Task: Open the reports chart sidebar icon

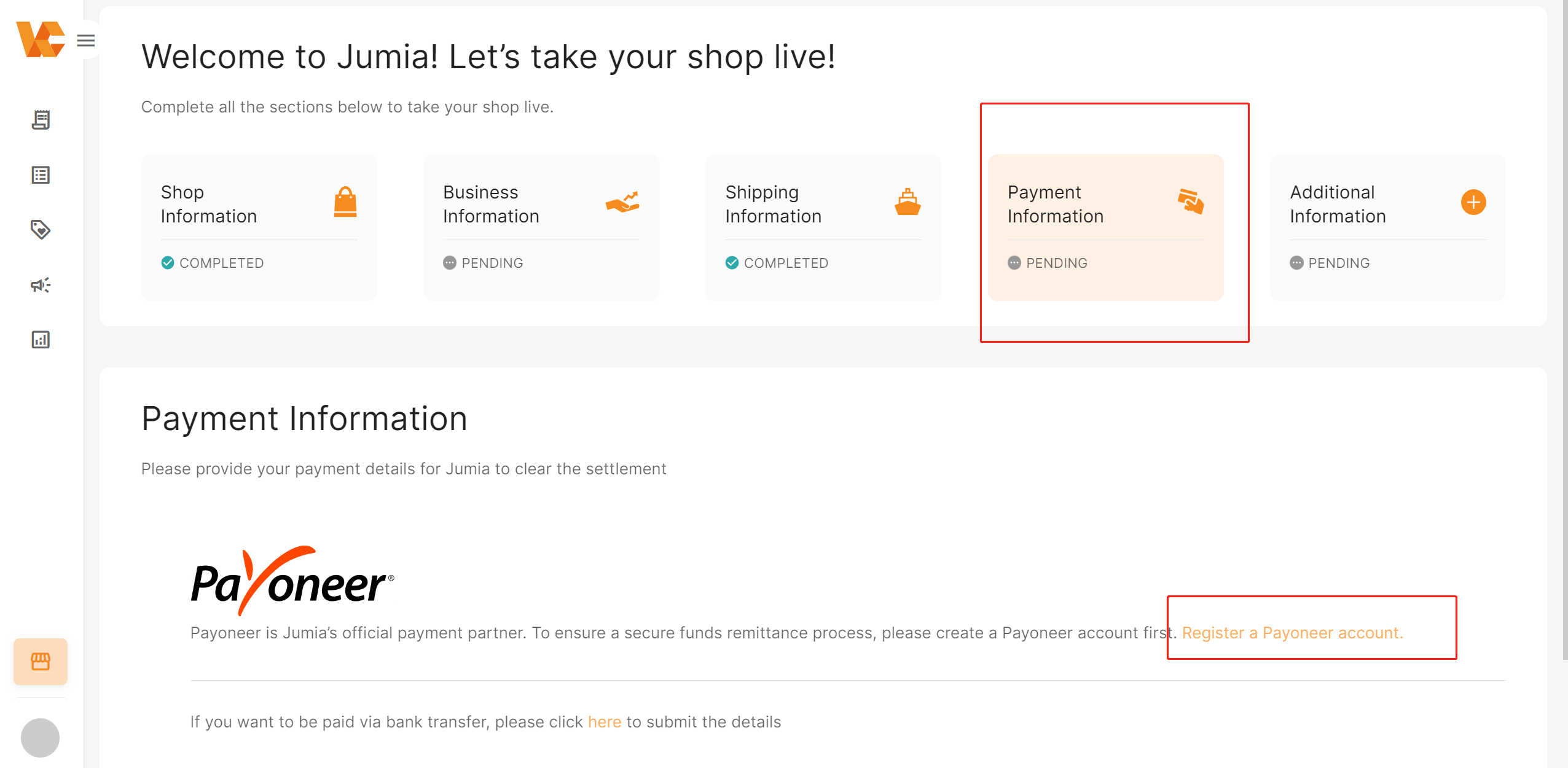Action: (41, 340)
